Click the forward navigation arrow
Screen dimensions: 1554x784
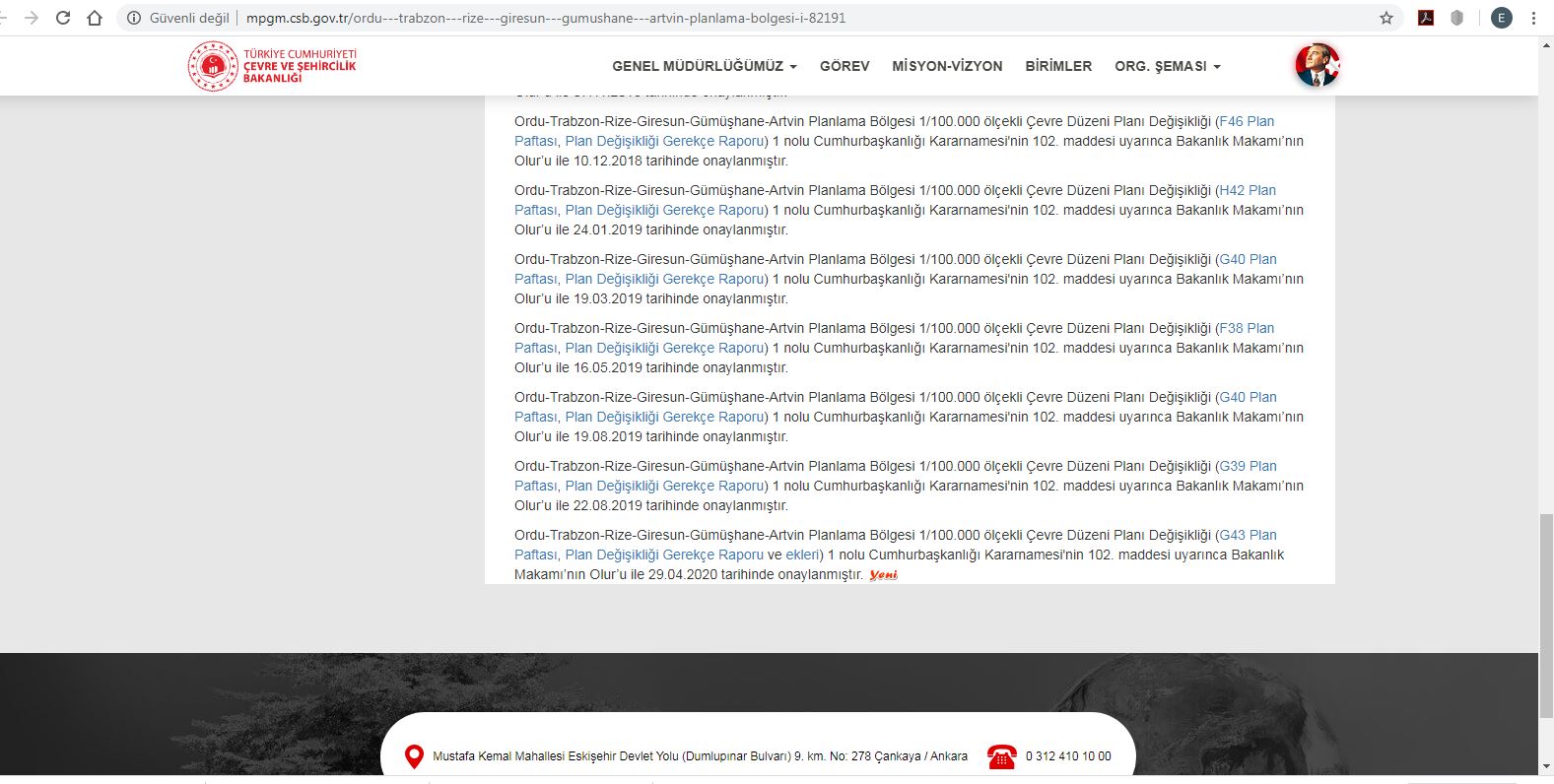(32, 18)
